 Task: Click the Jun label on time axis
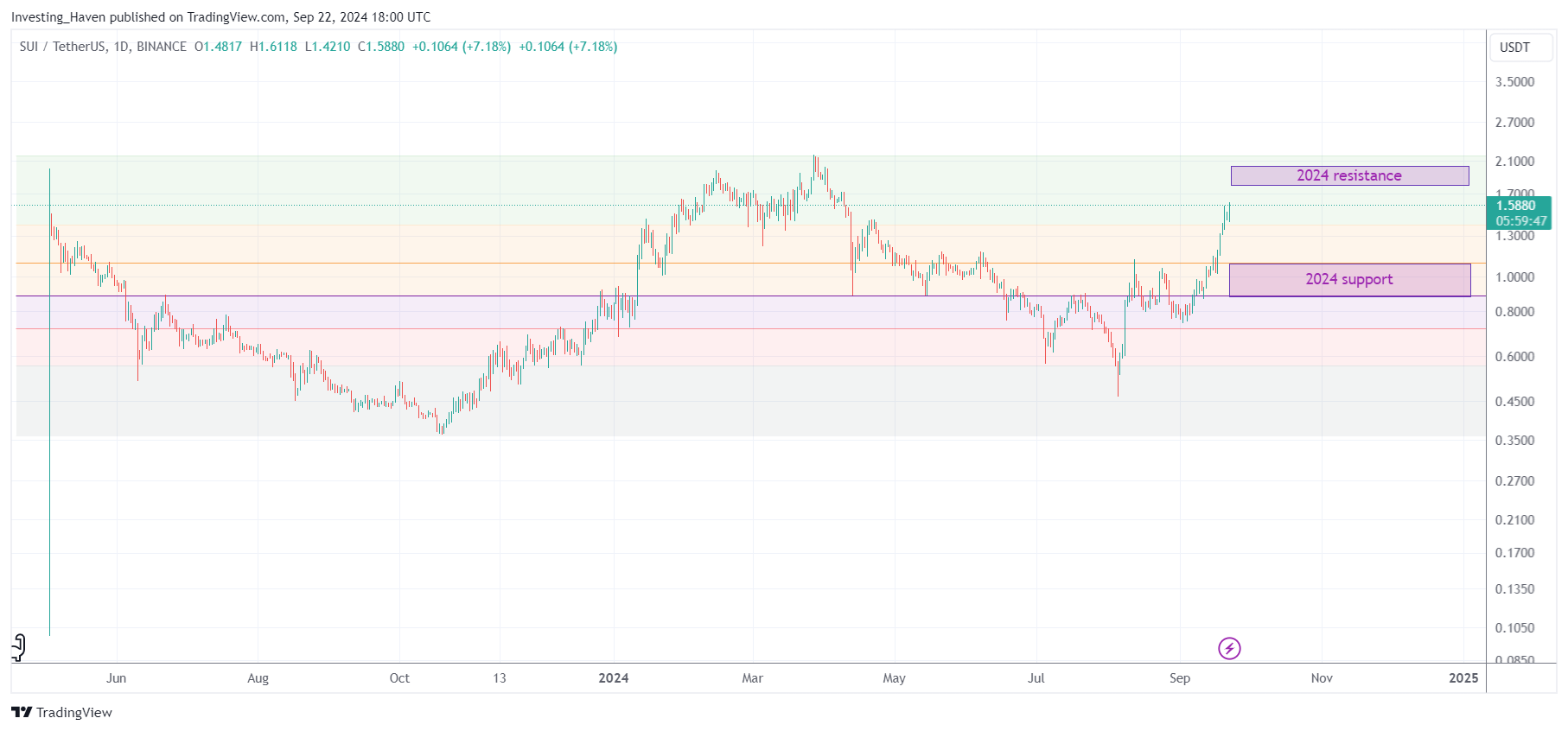click(x=116, y=678)
